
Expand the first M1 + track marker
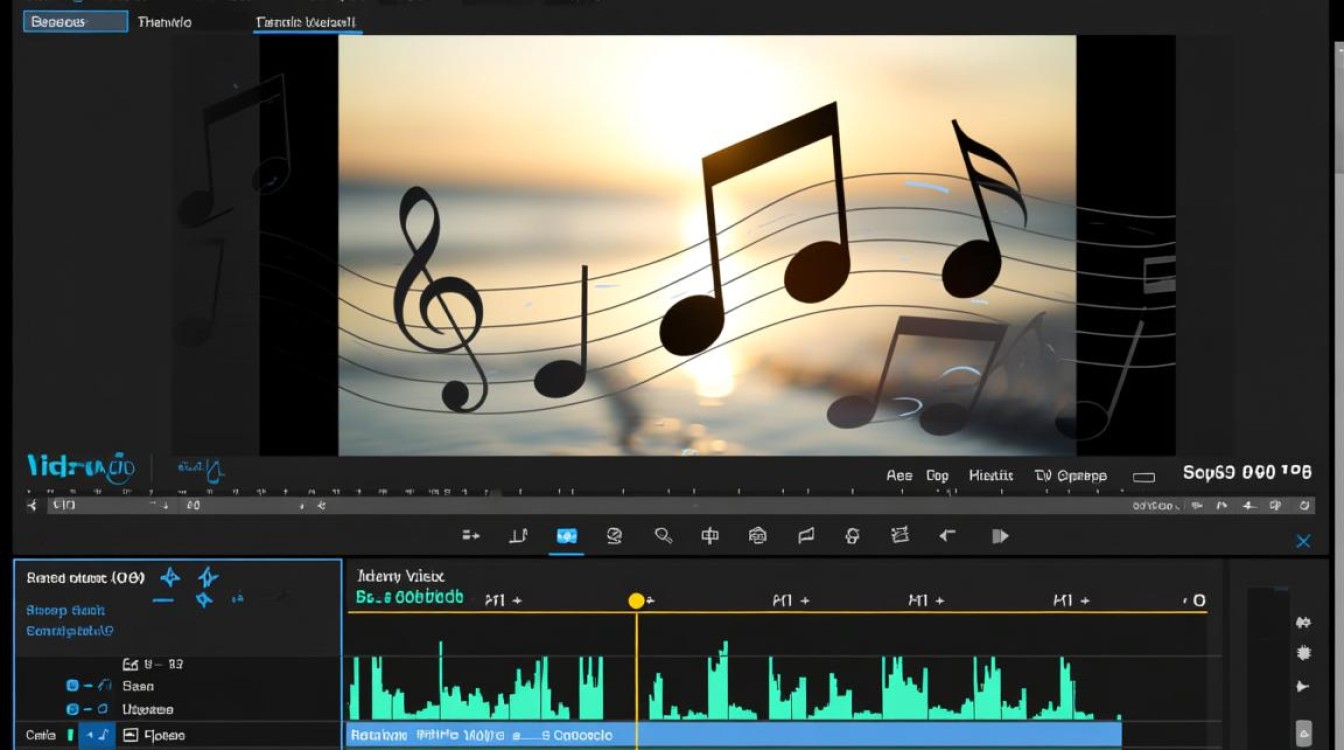(x=503, y=601)
